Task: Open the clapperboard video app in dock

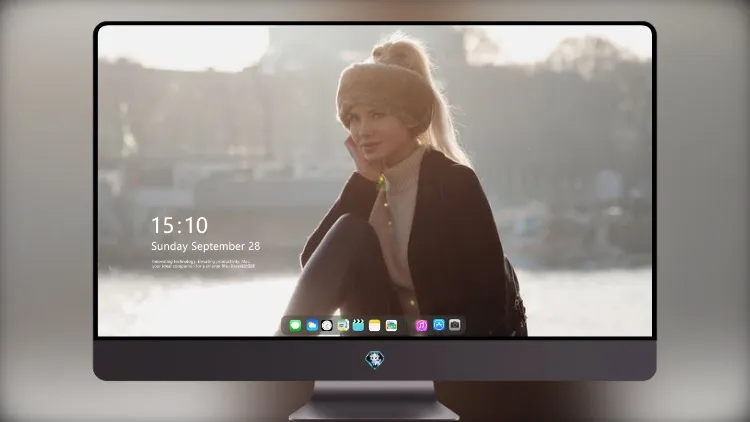Action: tap(358, 326)
